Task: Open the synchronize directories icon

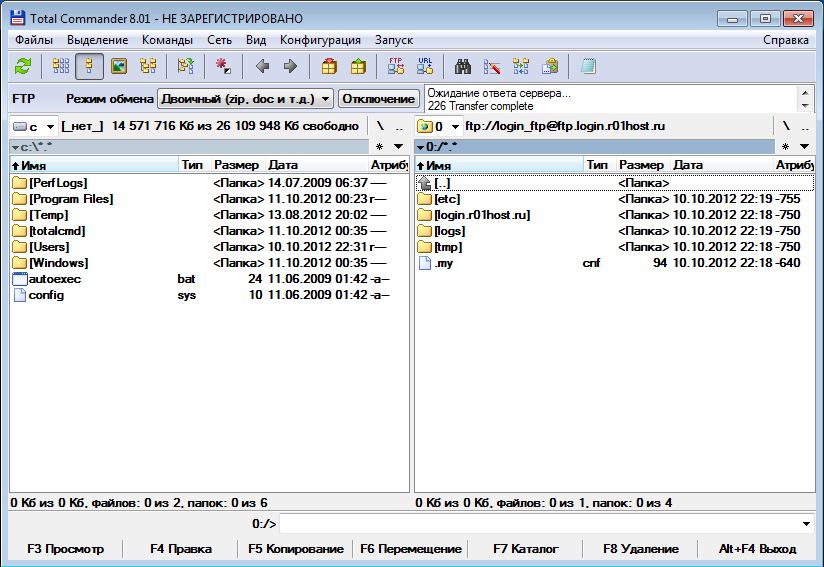Action: pos(521,66)
